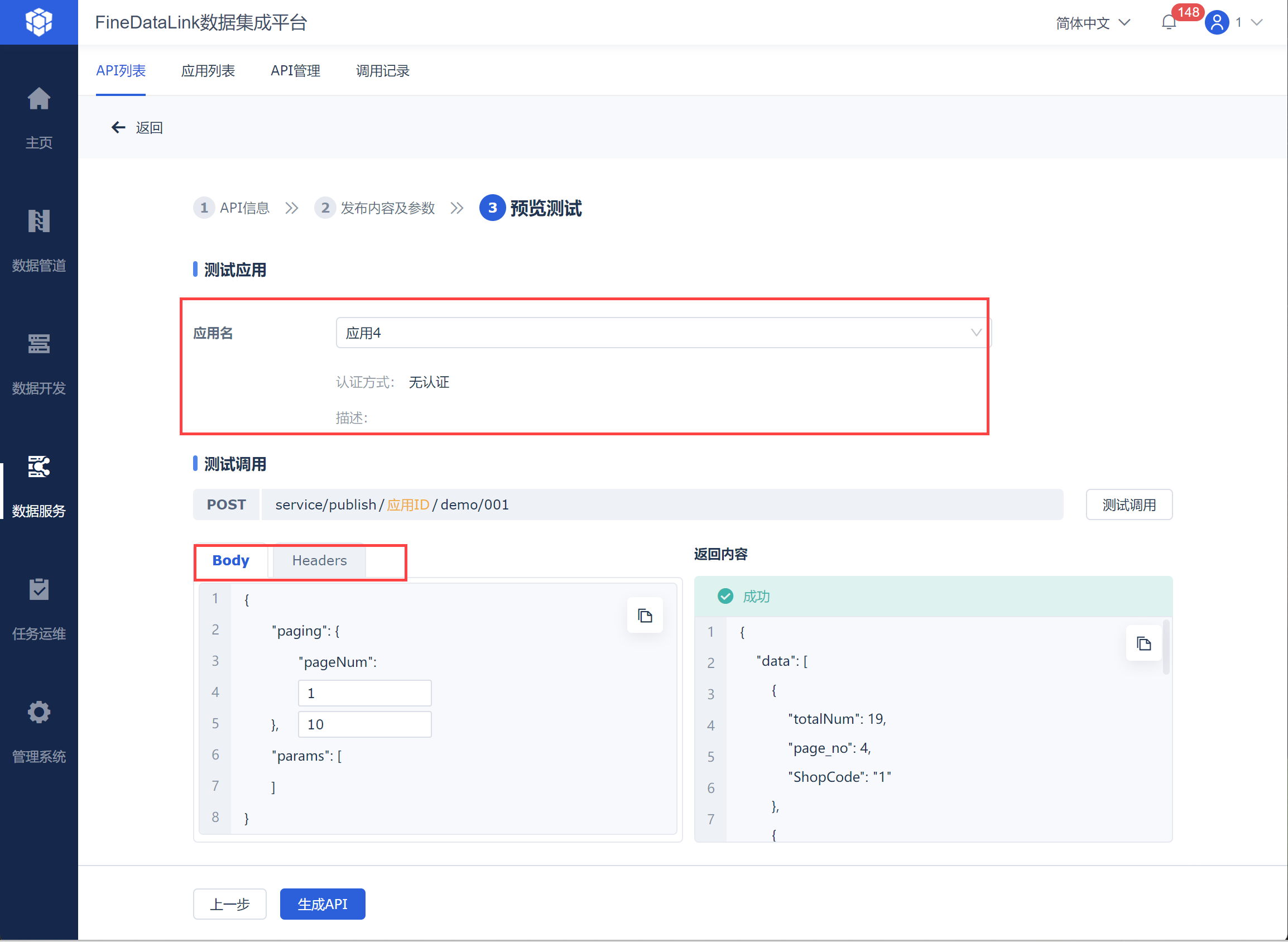Open the 管理系统 settings gear icon
Viewport: 1288px width, 942px height.
pyautogui.click(x=39, y=712)
